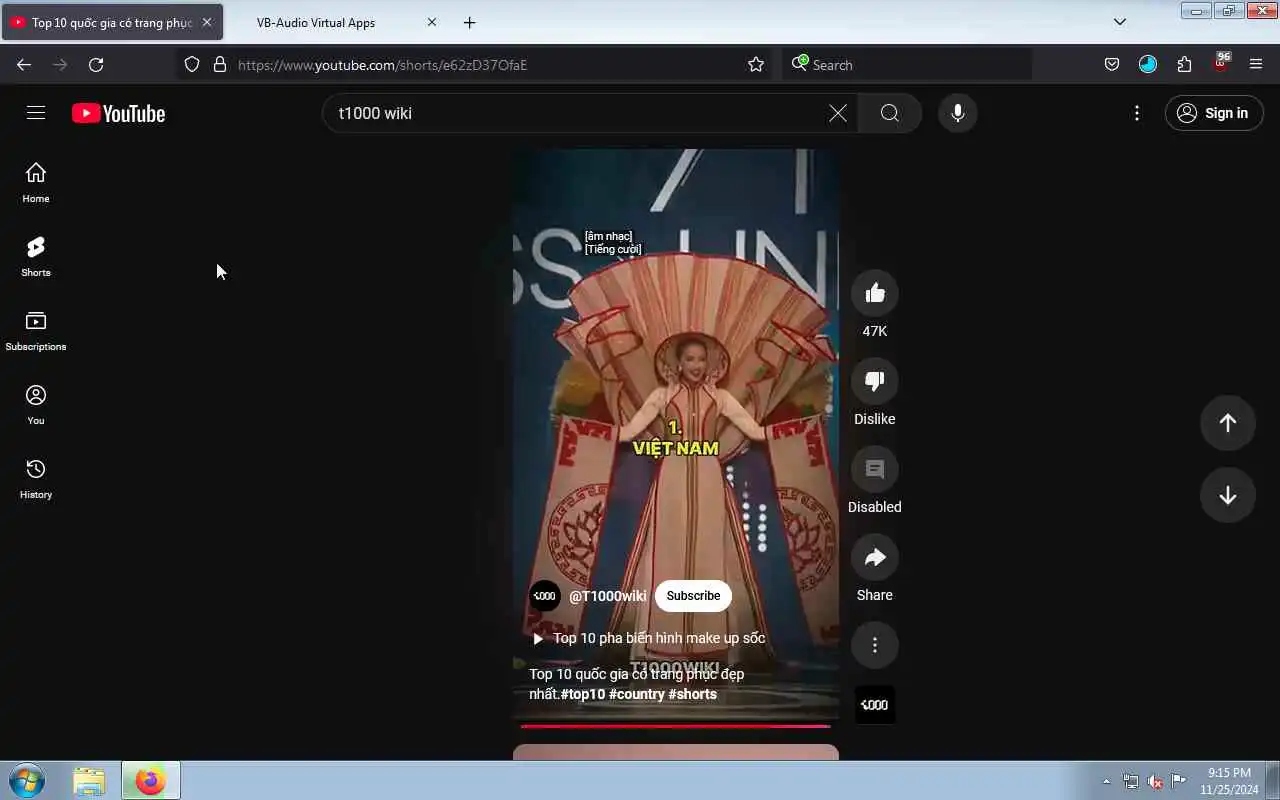Open the uBlock extension with 96 badge

click(1221, 63)
